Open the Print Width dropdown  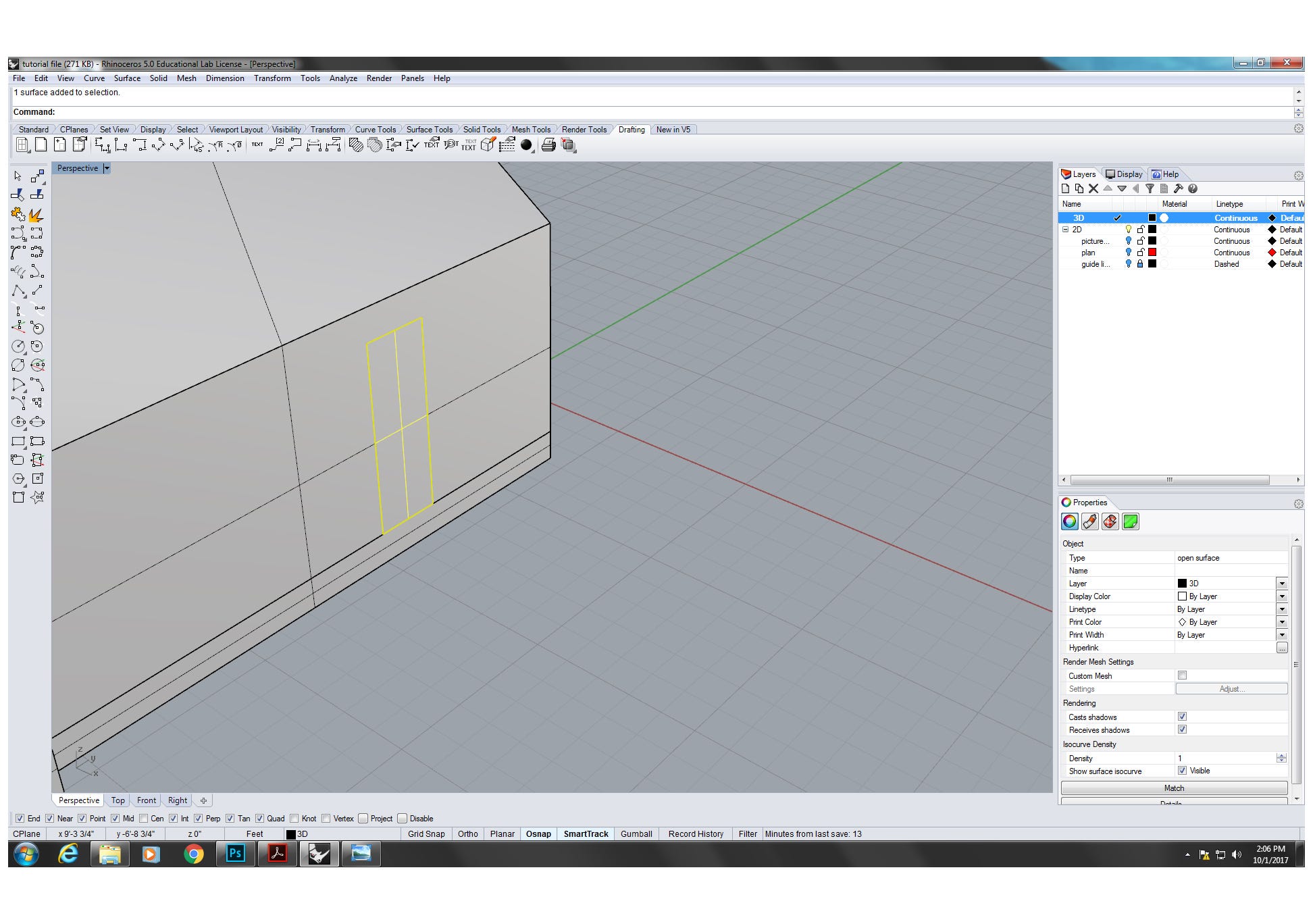1282,635
